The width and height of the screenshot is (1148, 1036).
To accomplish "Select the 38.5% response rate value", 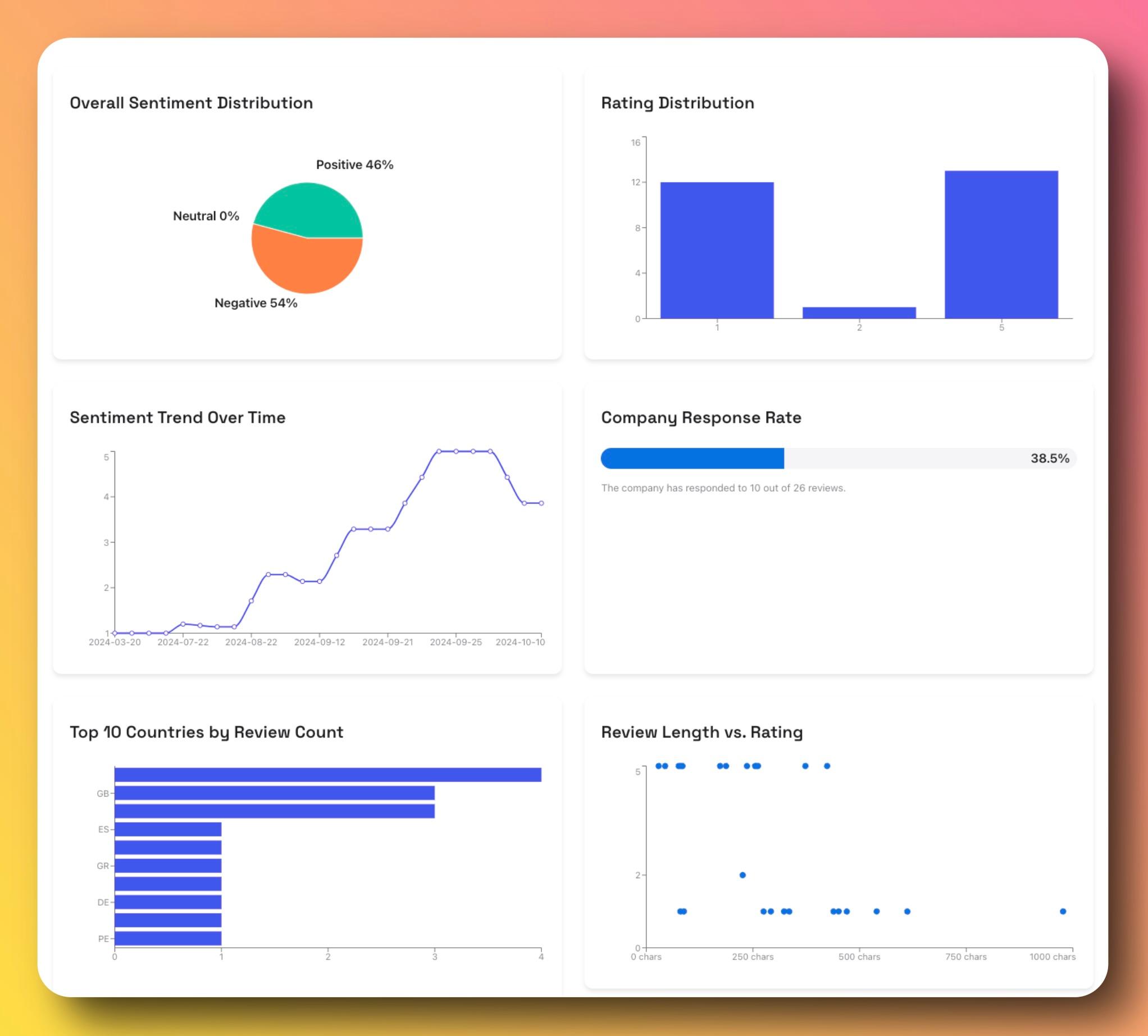I will tap(1050, 459).
